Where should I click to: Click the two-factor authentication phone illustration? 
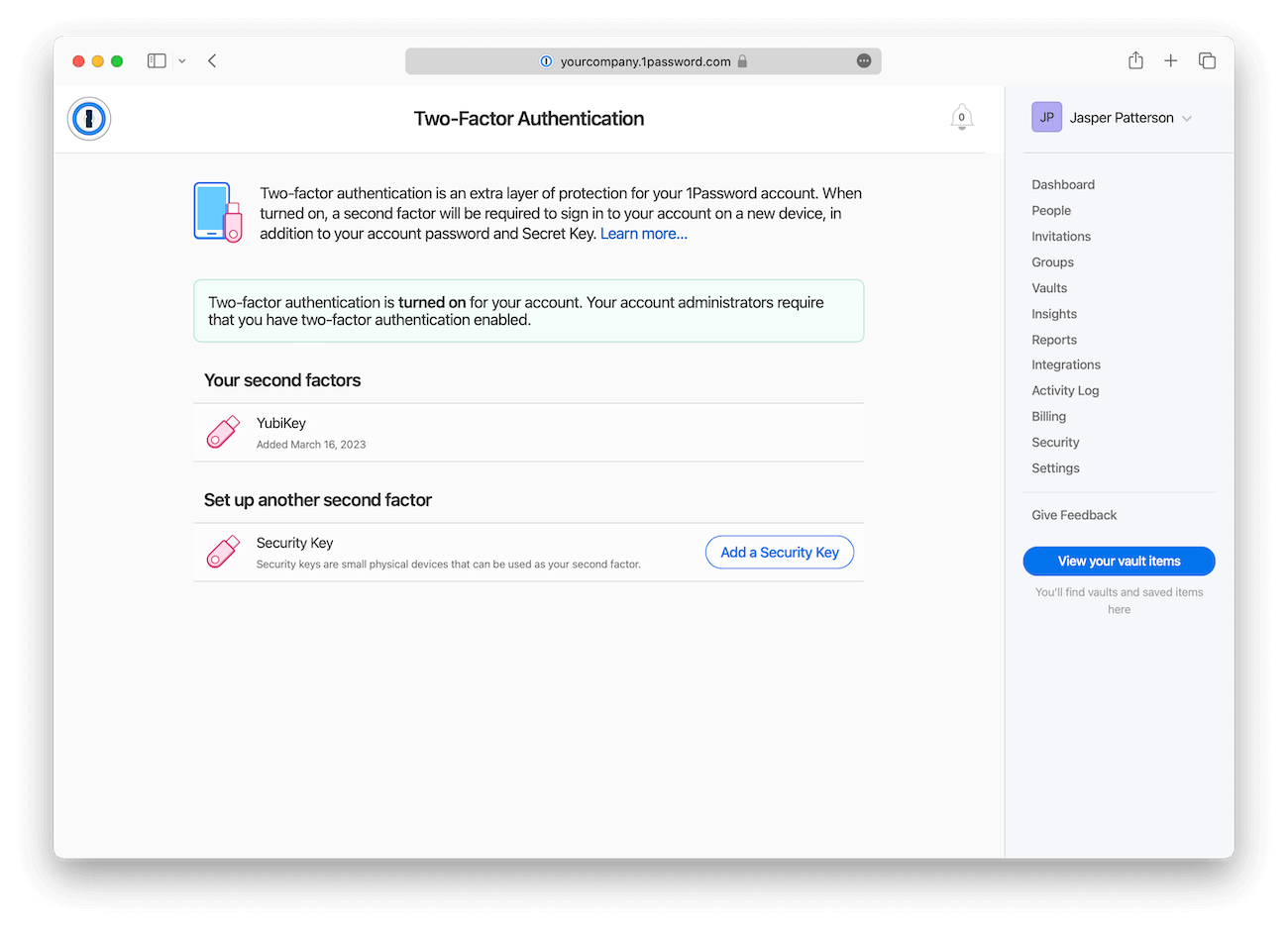(x=217, y=211)
